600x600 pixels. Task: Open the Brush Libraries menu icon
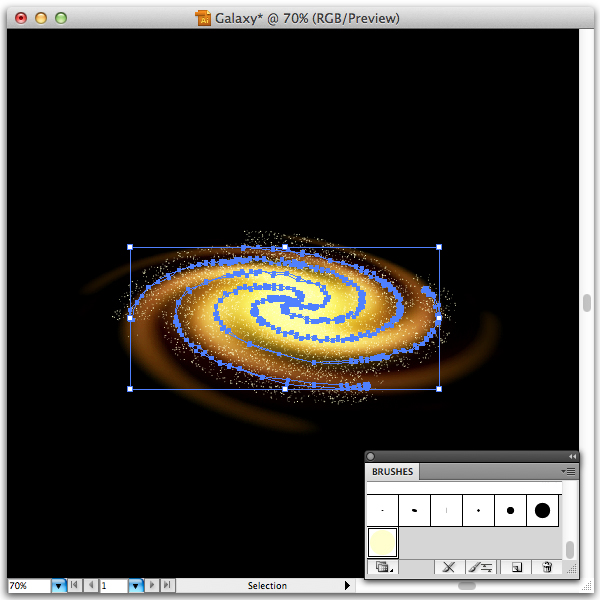(x=383, y=567)
